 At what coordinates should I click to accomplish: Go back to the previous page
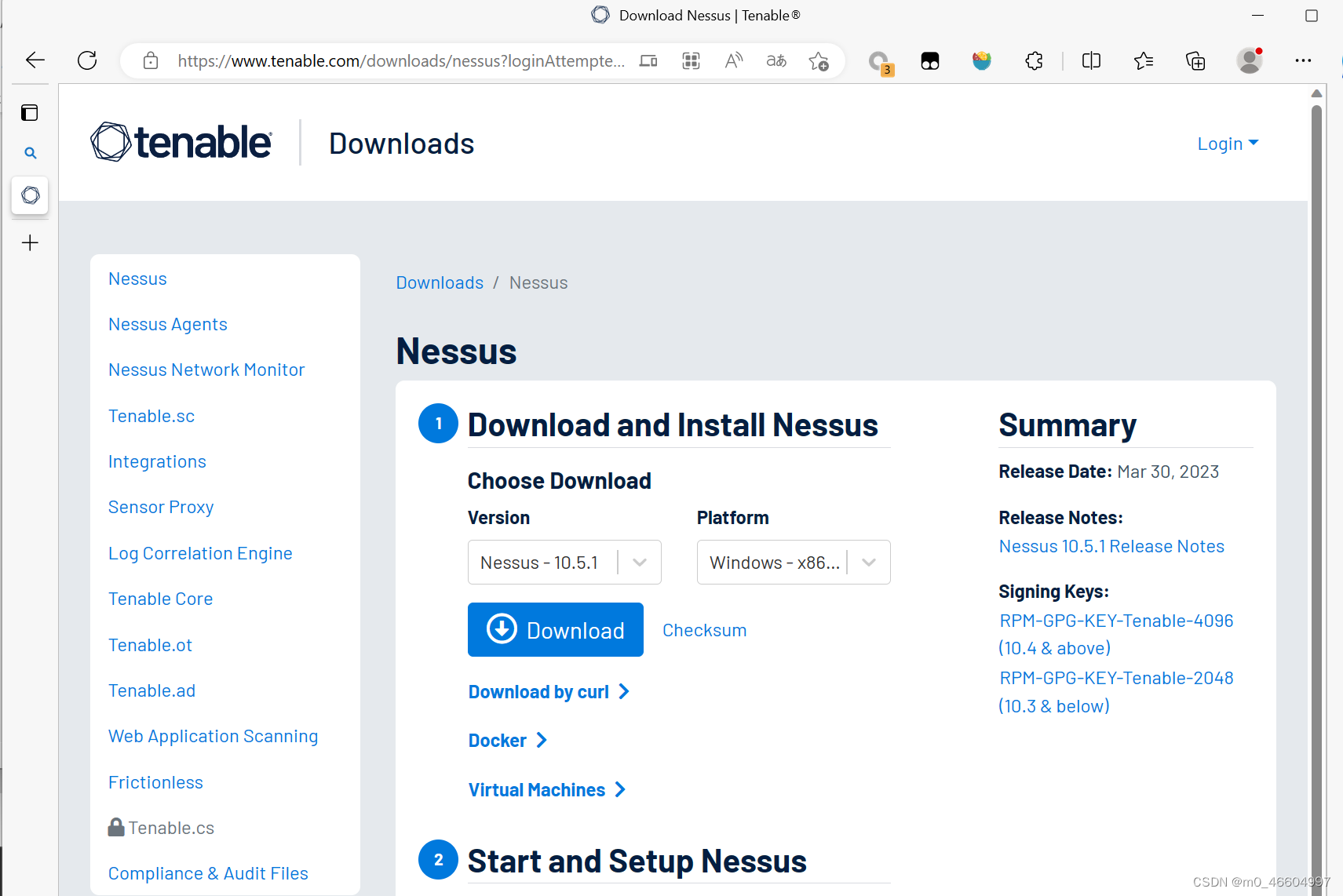point(35,60)
